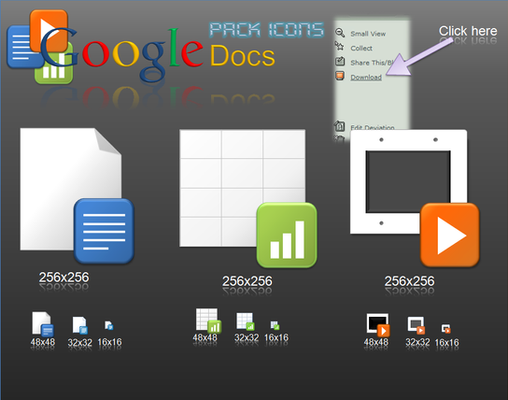Click the large spreadsheet grid thumbnail
This screenshot has width=508, height=400.
click(x=242, y=188)
